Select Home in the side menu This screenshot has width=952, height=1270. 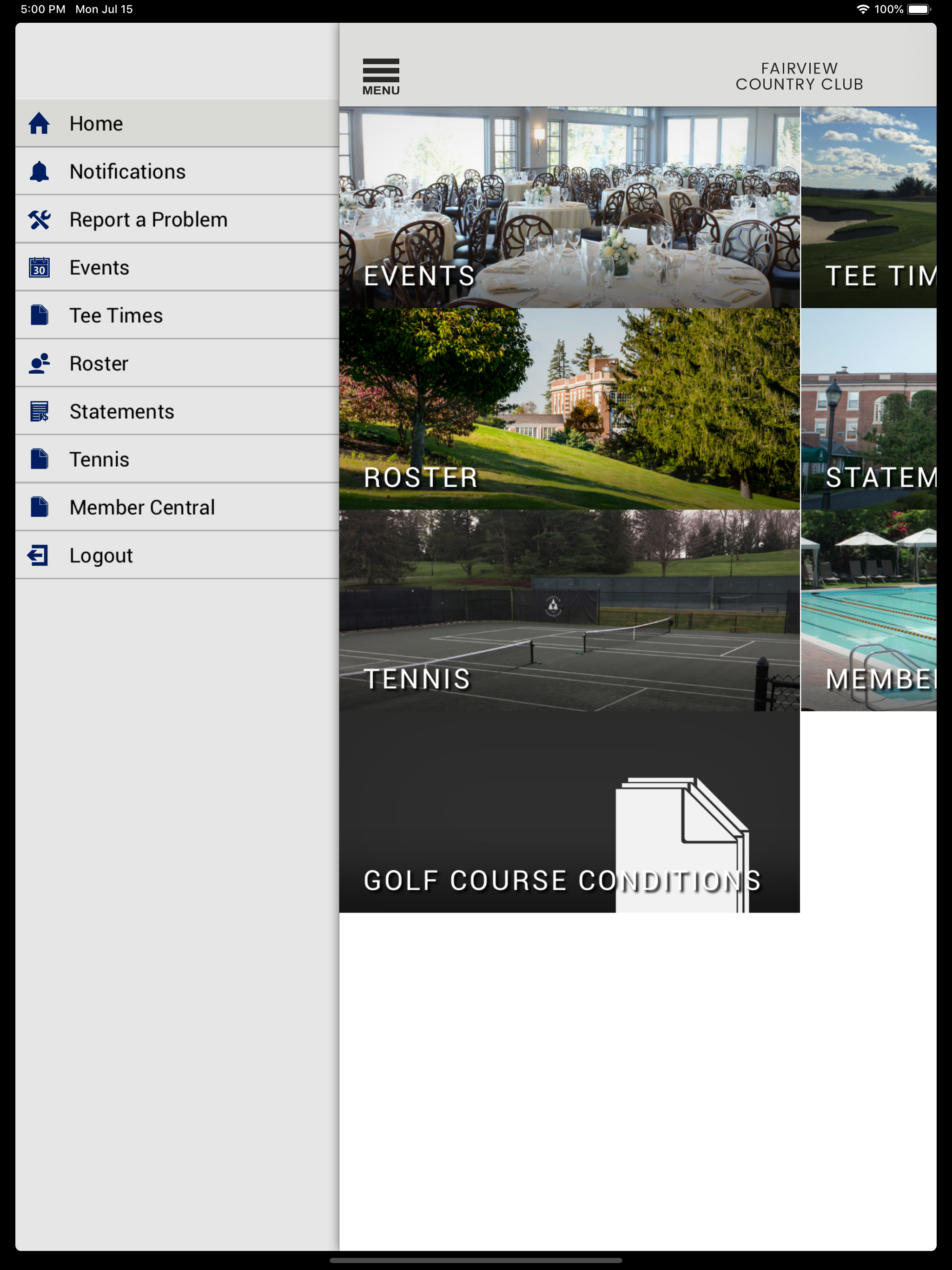[x=177, y=124]
